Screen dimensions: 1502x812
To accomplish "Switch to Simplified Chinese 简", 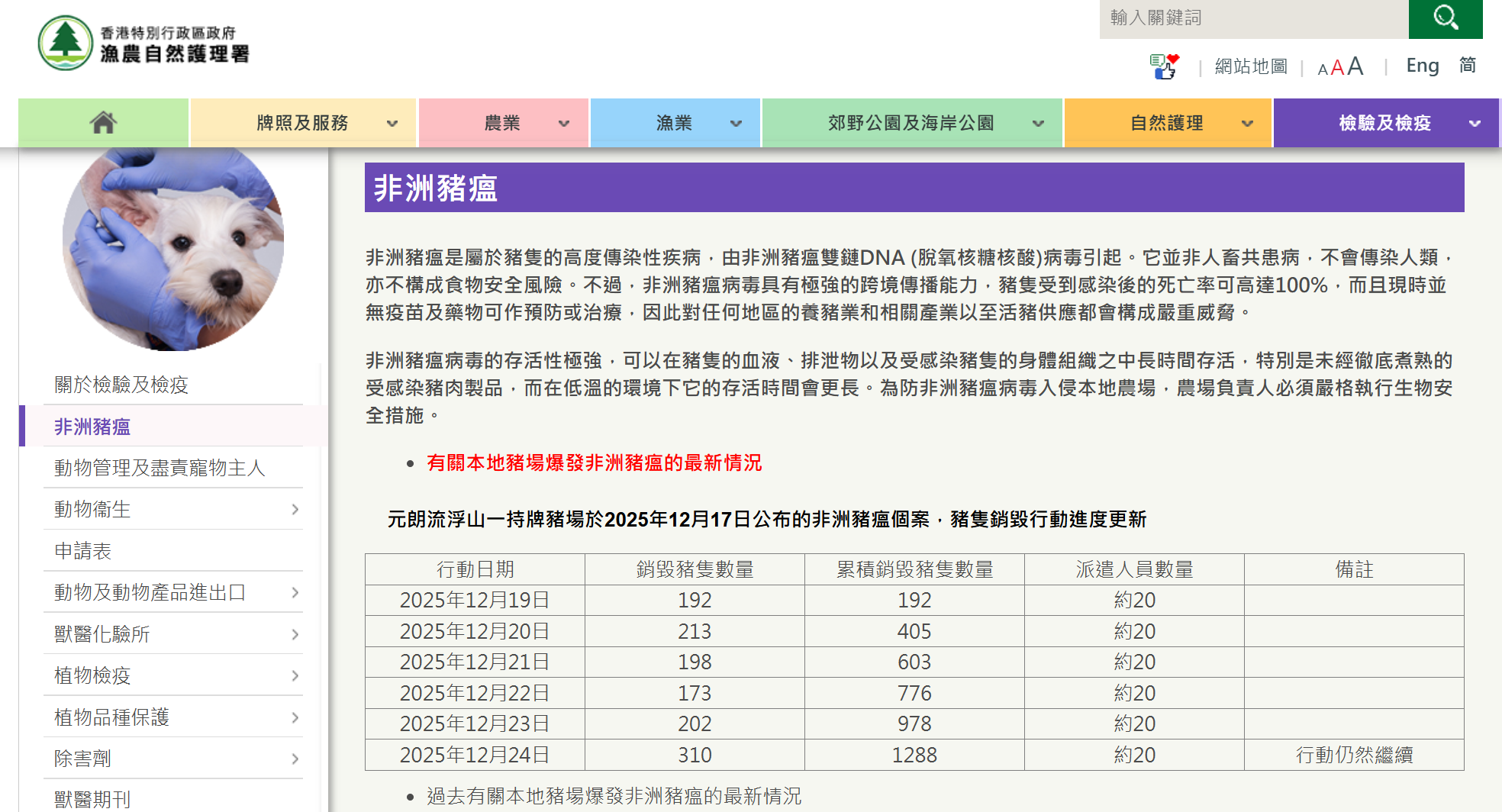I will pos(1467,66).
